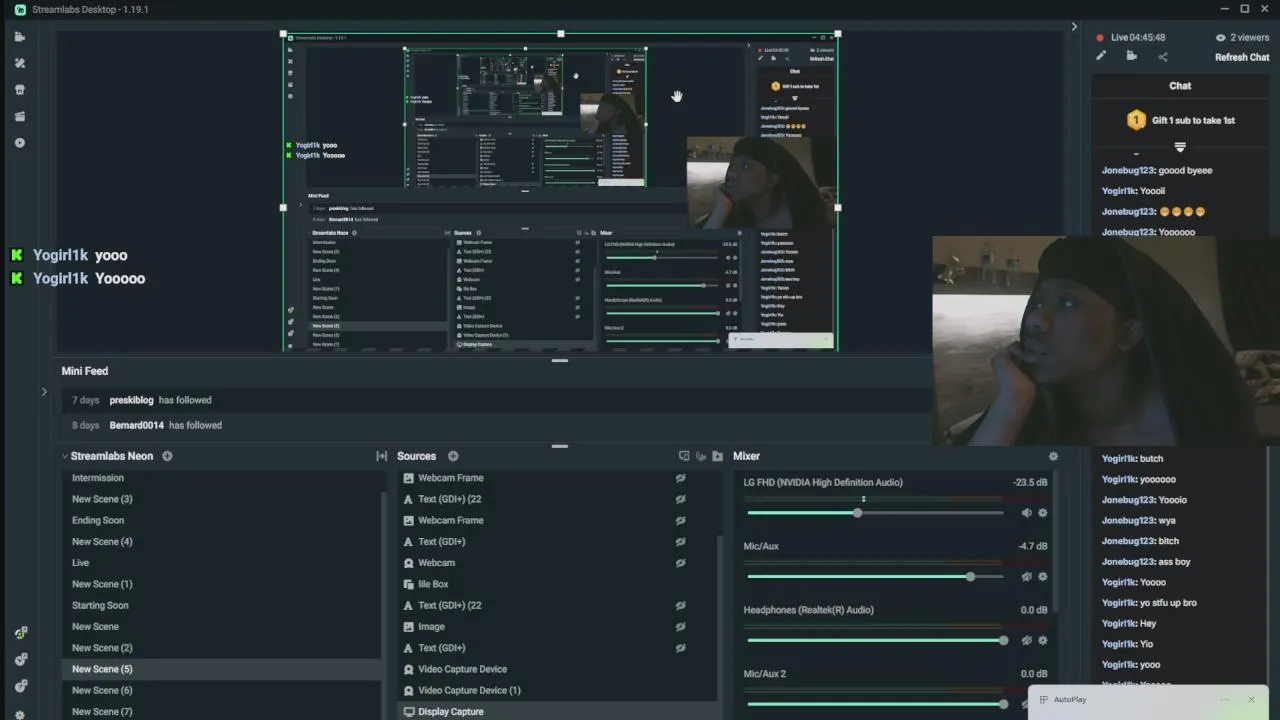The height and width of the screenshot is (720, 1280).
Task: Select the Iile Box source
Action: pyautogui.click(x=433, y=584)
